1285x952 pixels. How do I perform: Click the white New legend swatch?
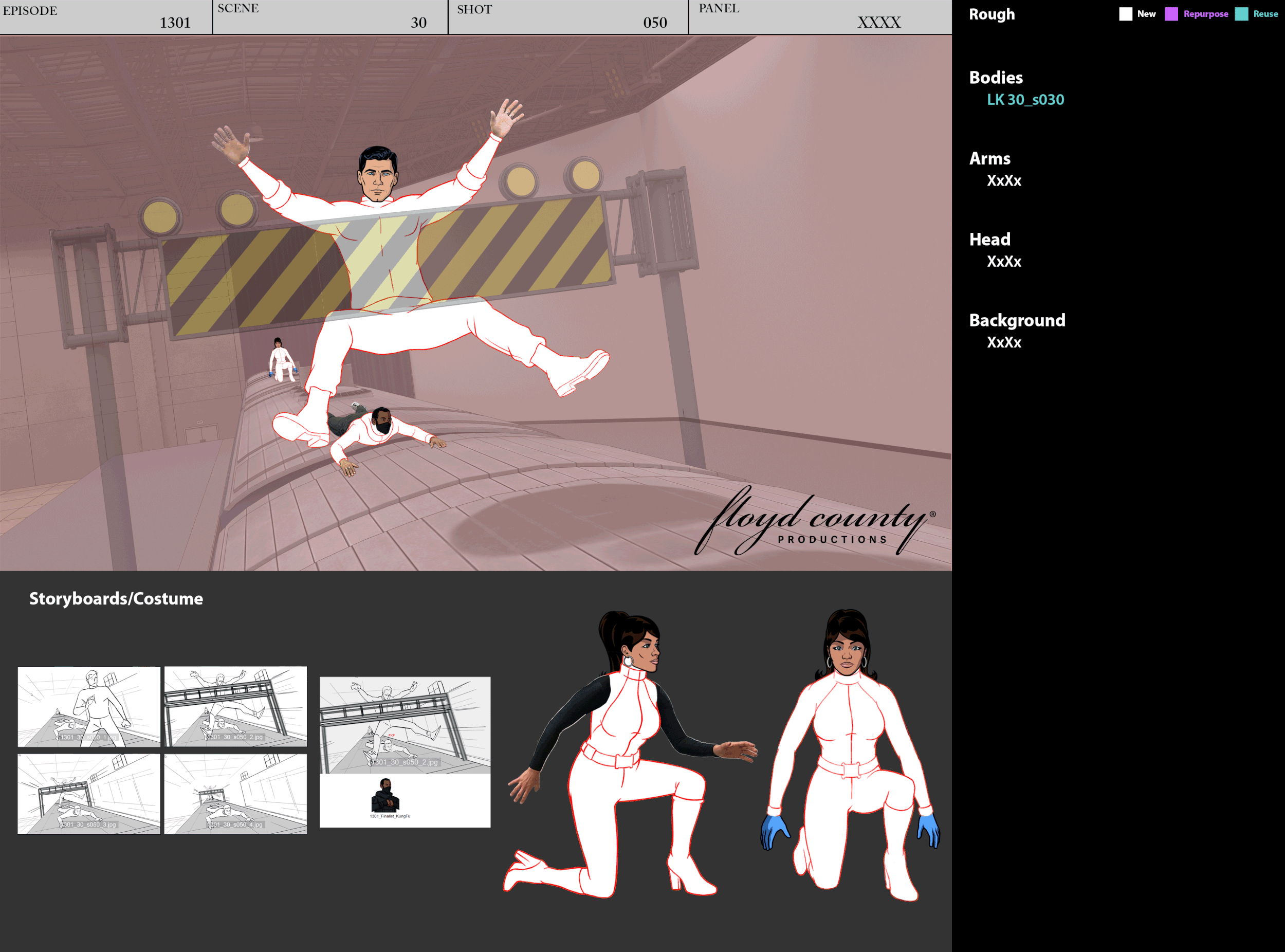(x=1125, y=14)
